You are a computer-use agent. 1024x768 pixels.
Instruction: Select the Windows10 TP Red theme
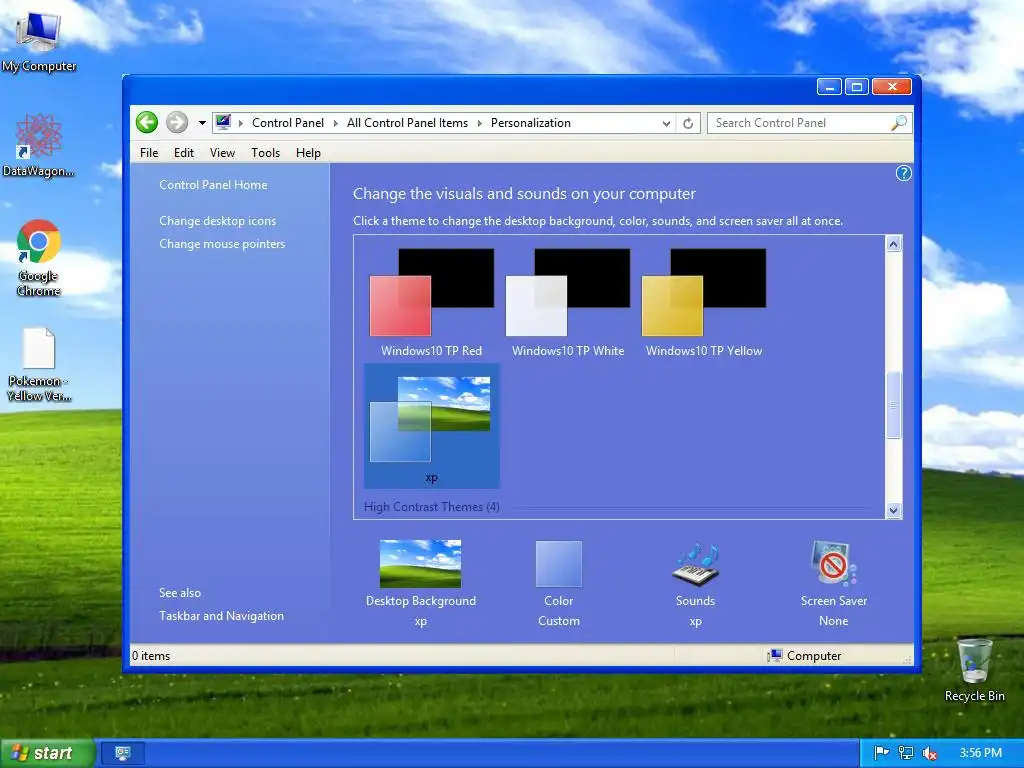tap(432, 303)
